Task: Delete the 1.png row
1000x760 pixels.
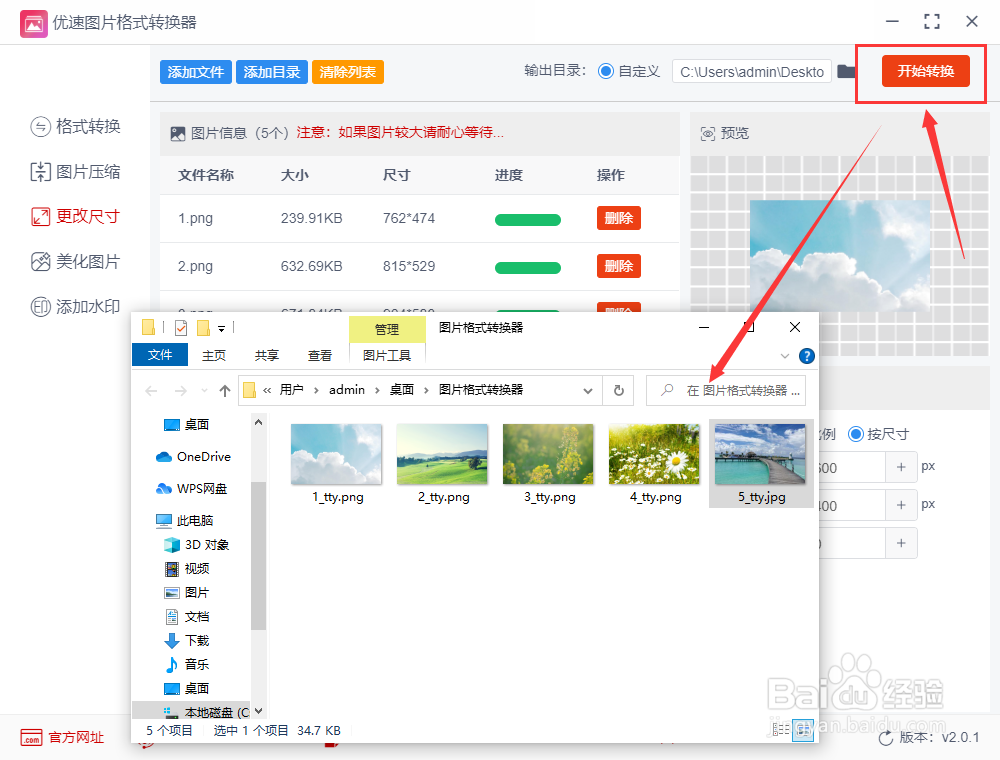Action: (619, 218)
